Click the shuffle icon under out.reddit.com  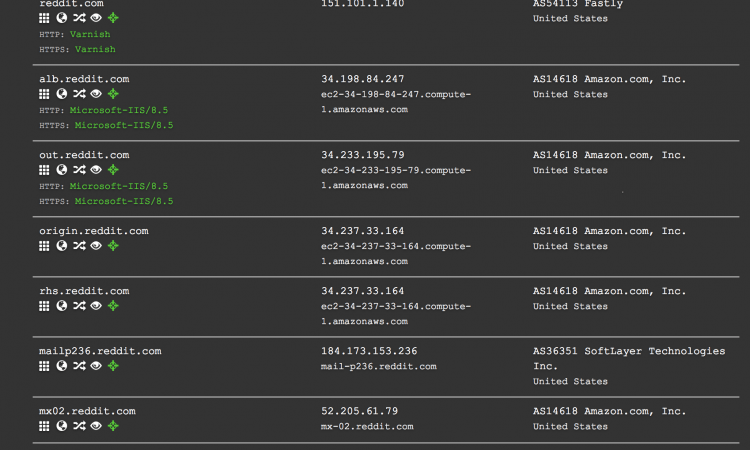[79, 170]
